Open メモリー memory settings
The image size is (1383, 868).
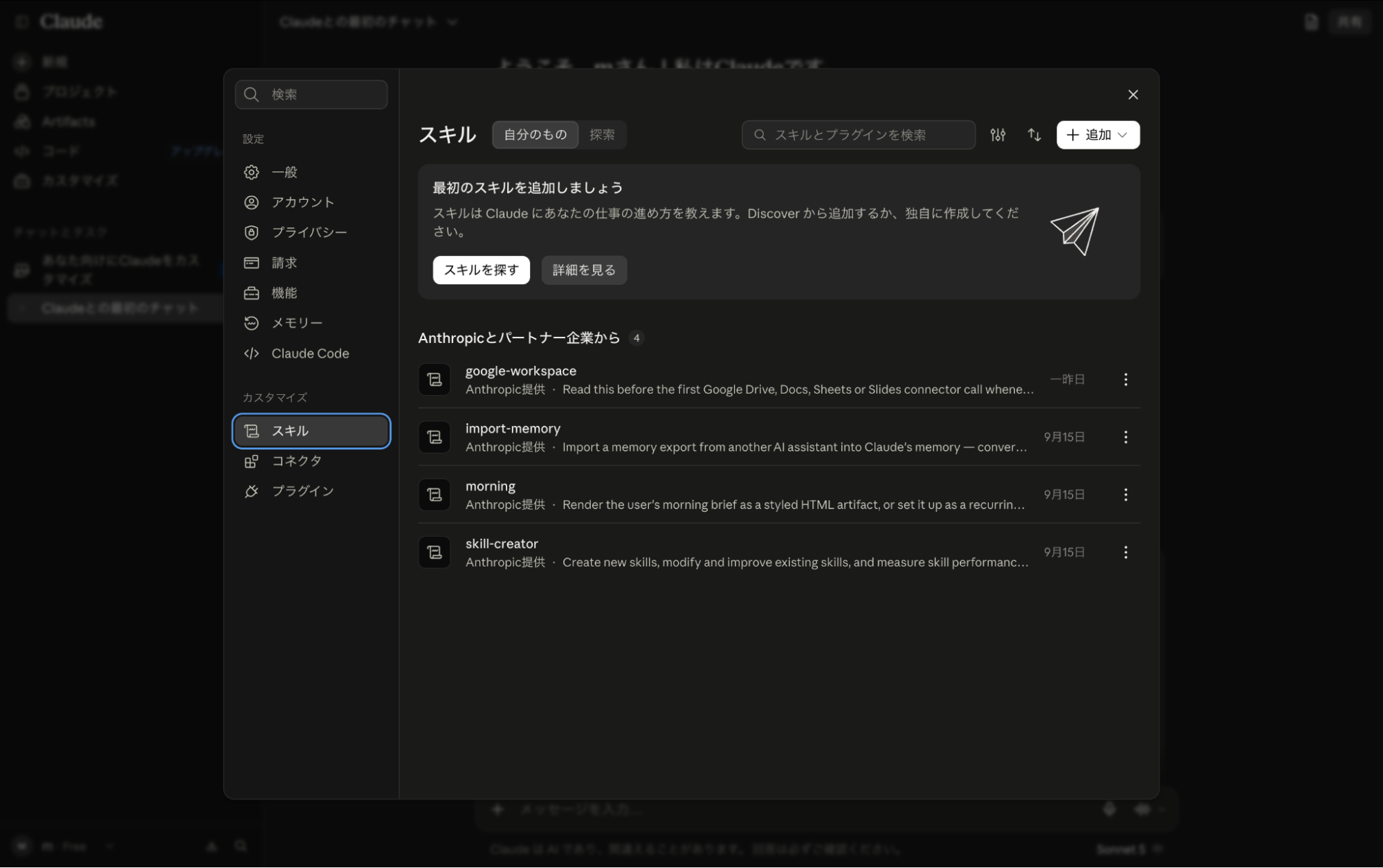tap(311, 323)
